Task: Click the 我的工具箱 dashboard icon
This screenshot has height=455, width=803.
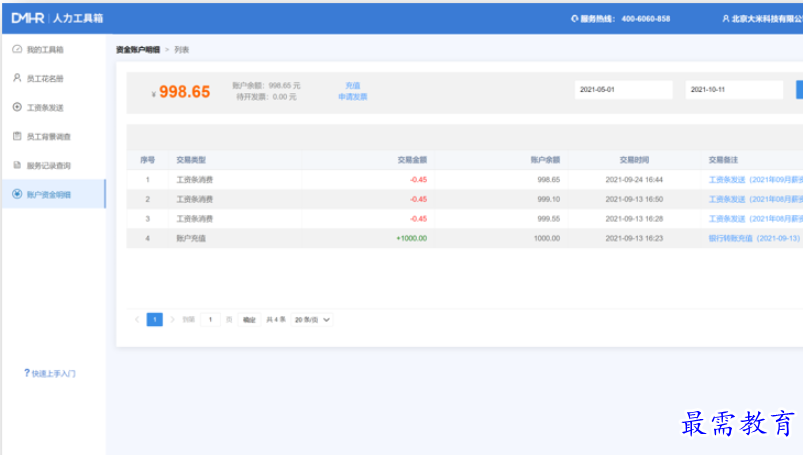Action: click(x=17, y=49)
